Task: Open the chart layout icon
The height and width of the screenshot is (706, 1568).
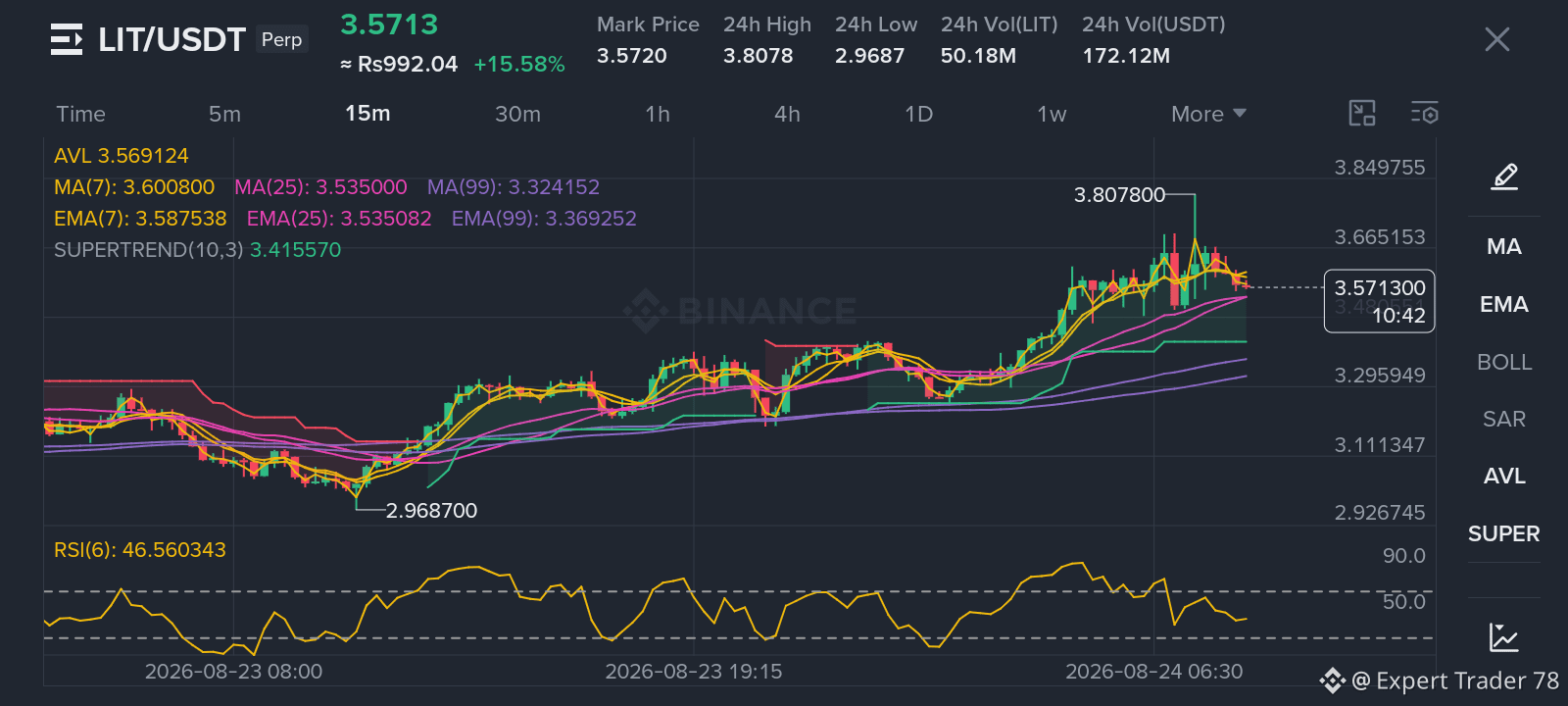Action: click(x=1362, y=114)
